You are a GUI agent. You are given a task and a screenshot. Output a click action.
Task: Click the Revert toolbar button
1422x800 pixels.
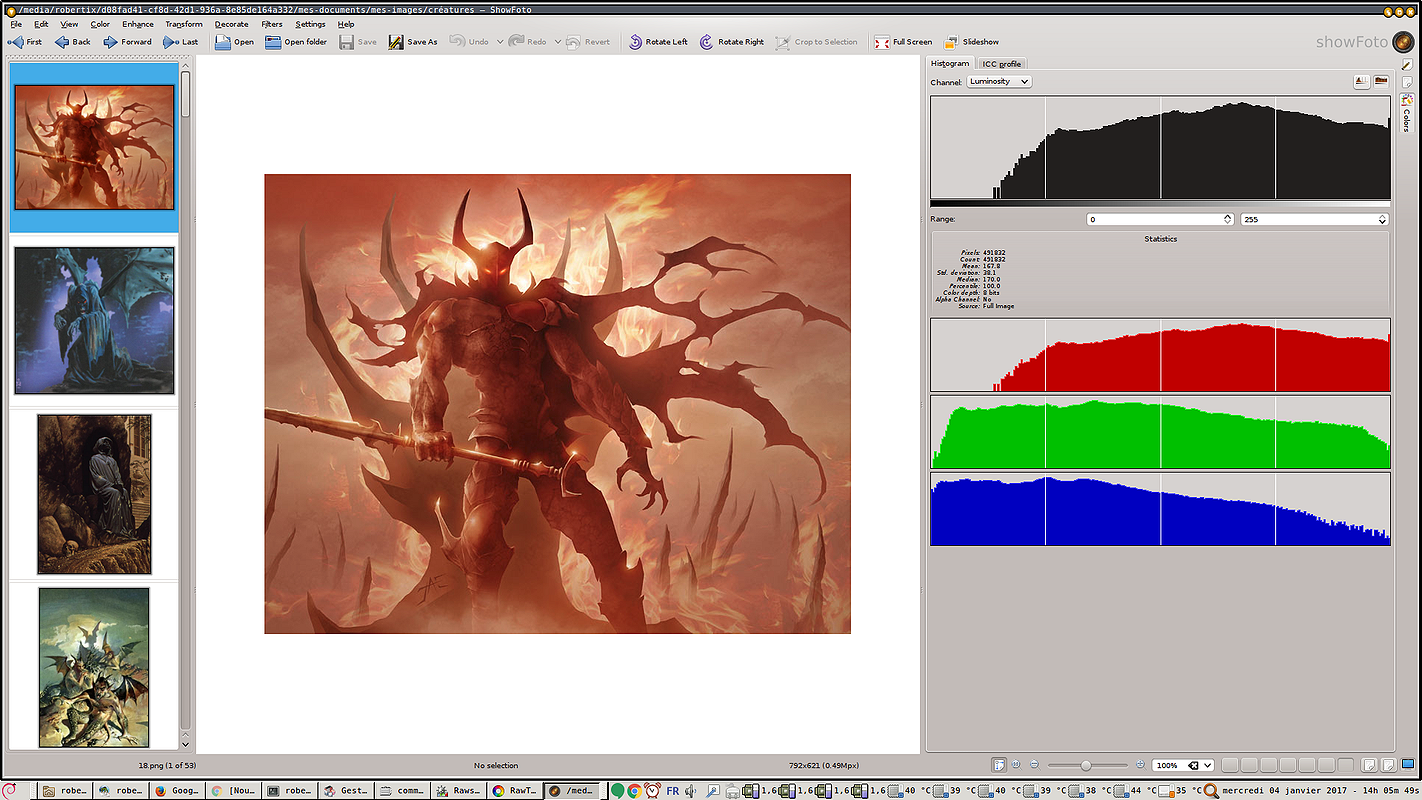588,42
